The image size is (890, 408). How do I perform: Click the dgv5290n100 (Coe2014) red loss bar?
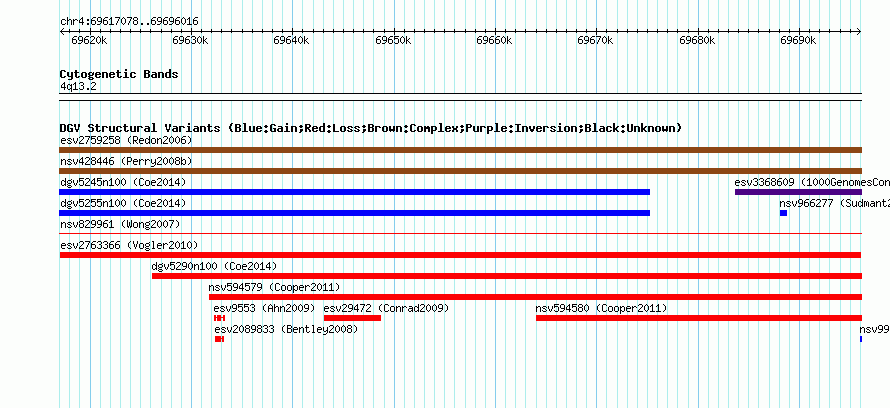507,276
